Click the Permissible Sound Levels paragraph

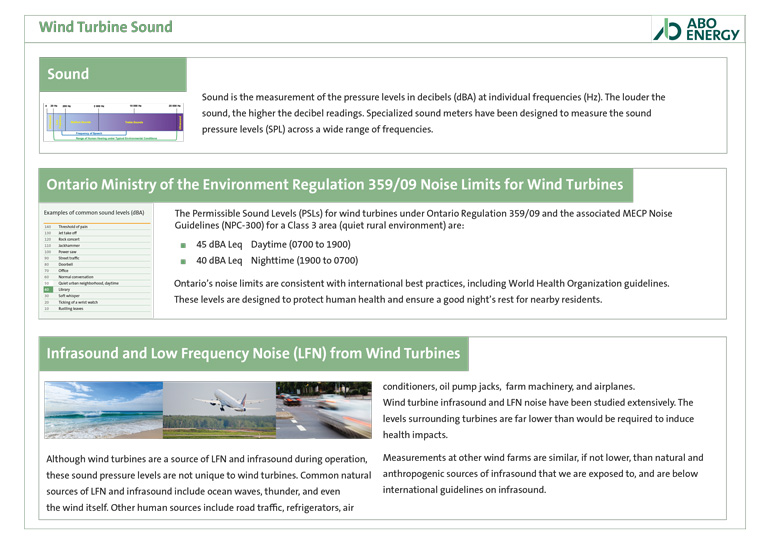(x=422, y=220)
